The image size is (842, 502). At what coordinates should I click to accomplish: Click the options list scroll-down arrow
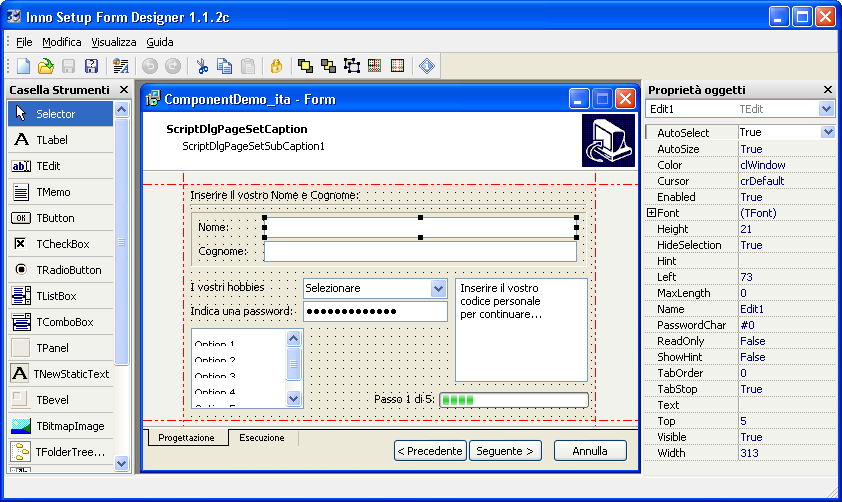293,398
